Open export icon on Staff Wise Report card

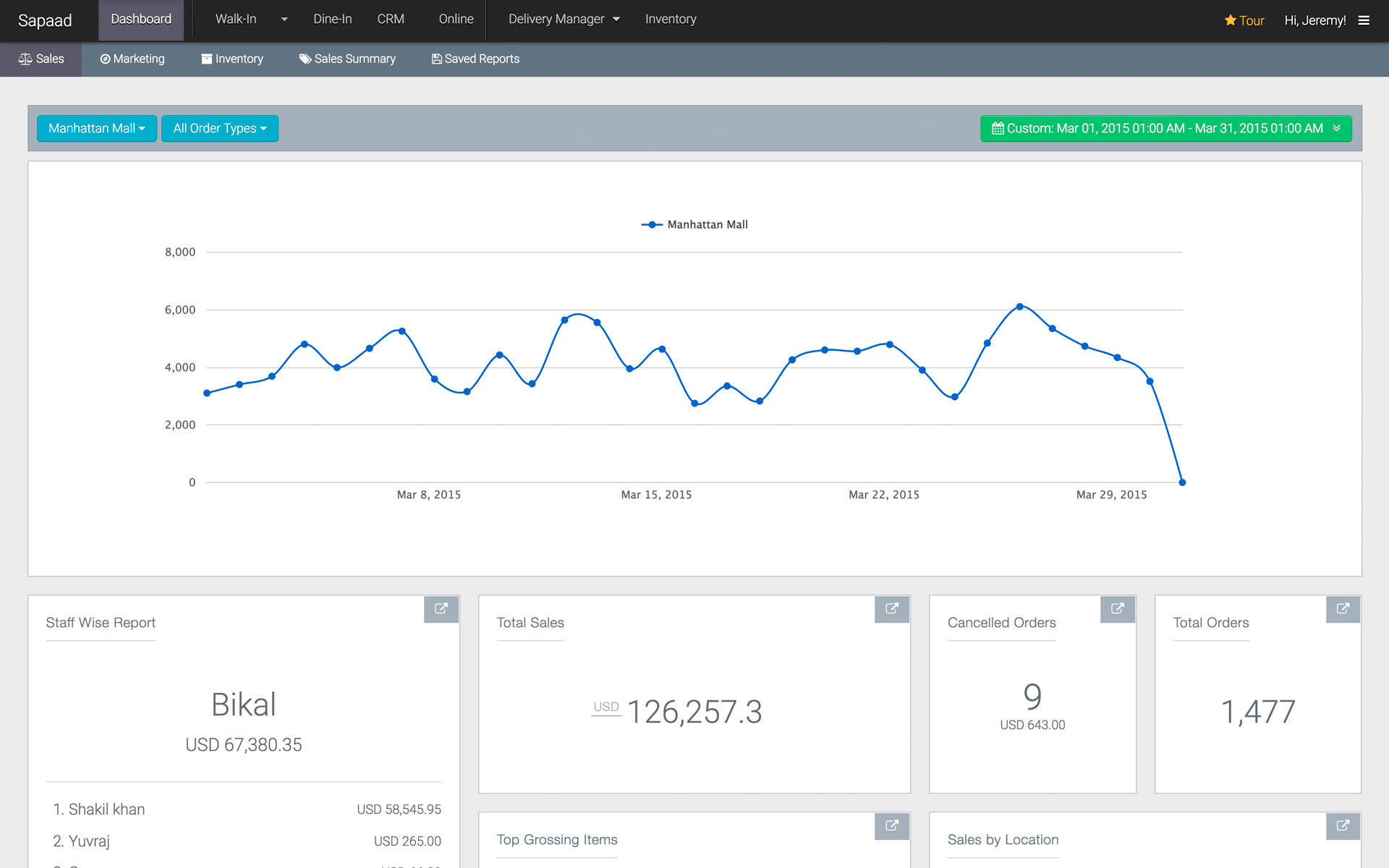441,609
